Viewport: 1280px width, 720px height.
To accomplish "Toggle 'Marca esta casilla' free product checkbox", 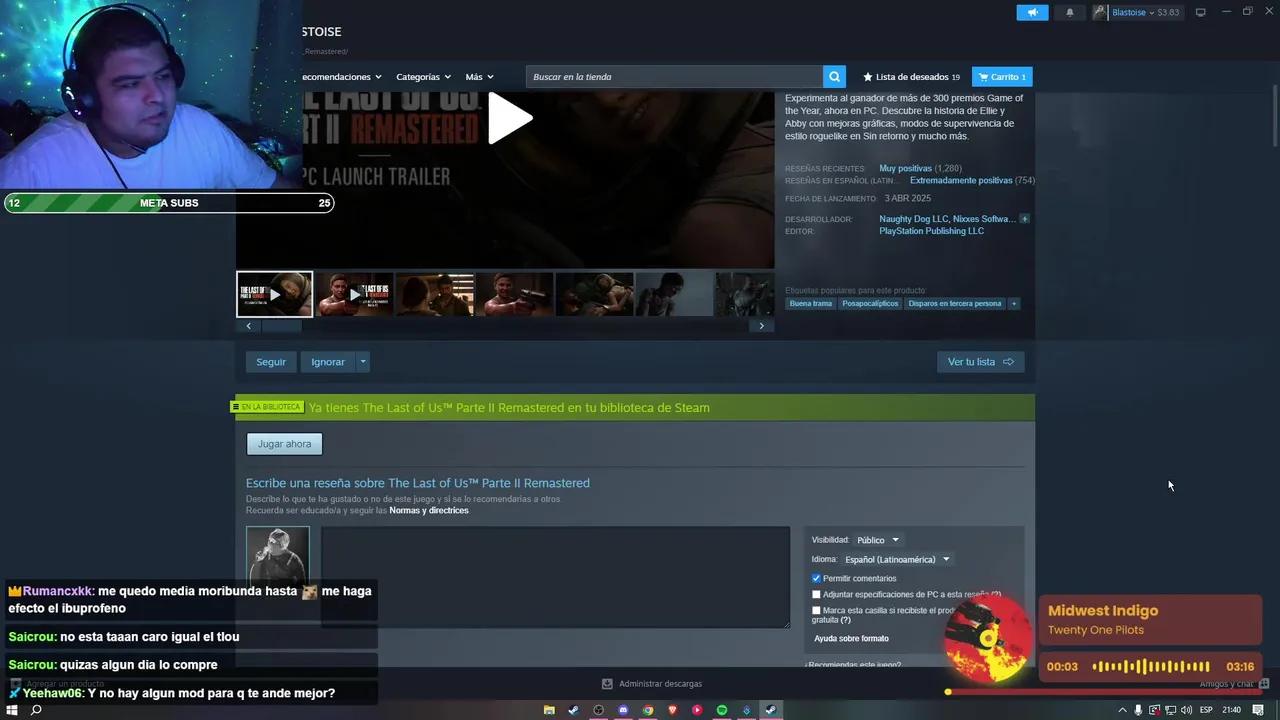I will click(x=816, y=610).
